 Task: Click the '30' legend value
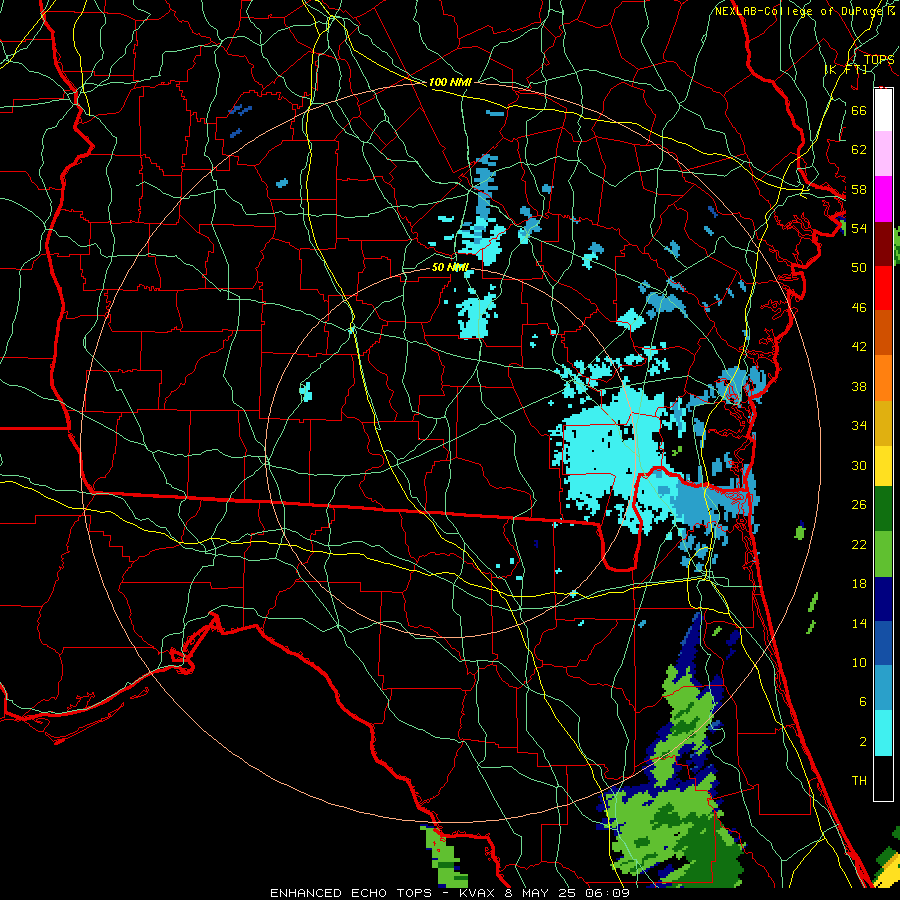pos(859,465)
